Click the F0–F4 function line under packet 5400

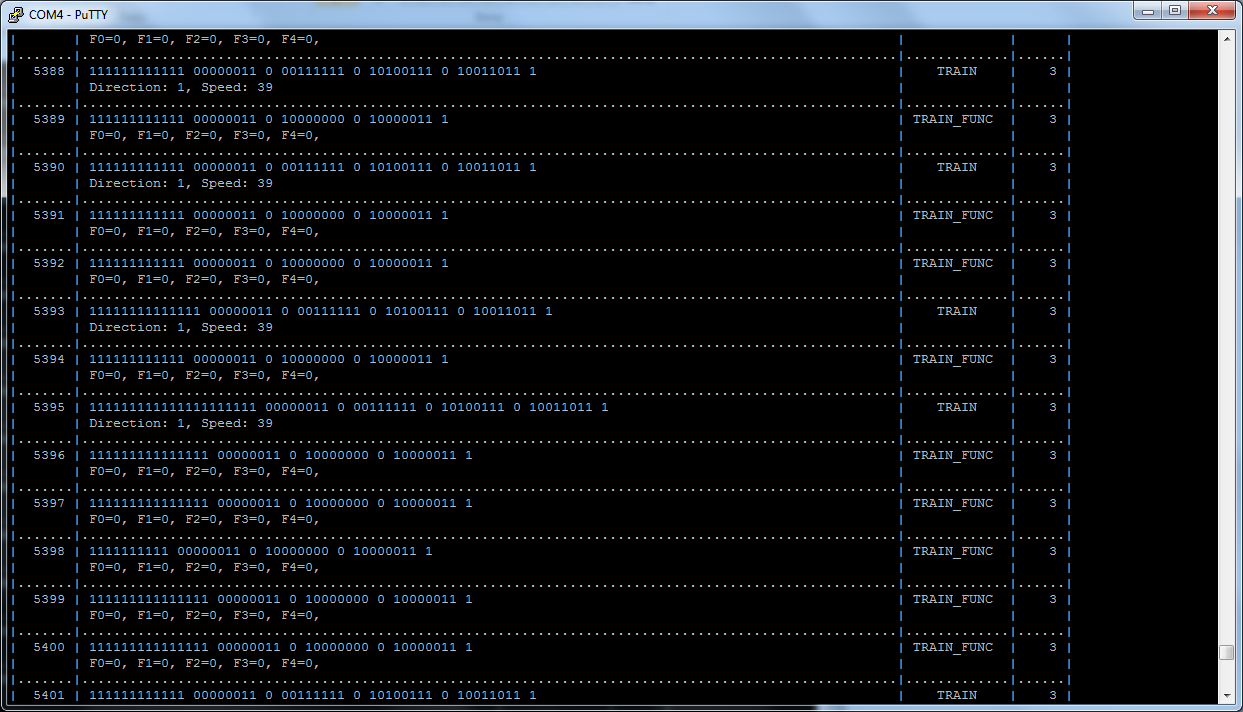[204, 664]
